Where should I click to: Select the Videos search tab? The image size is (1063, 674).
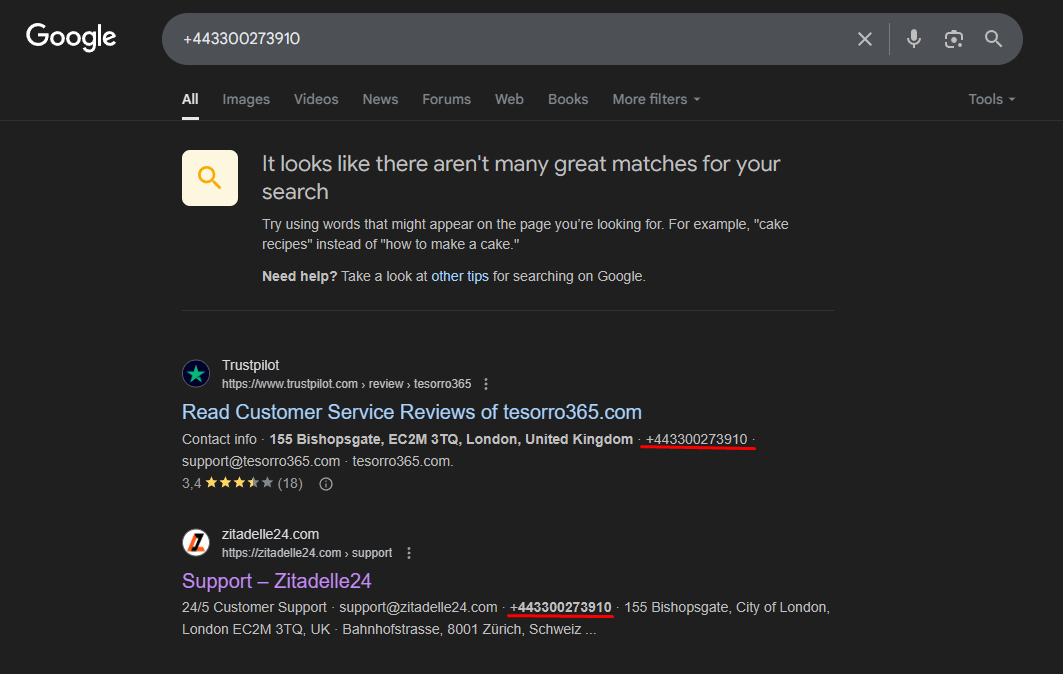[x=316, y=99]
